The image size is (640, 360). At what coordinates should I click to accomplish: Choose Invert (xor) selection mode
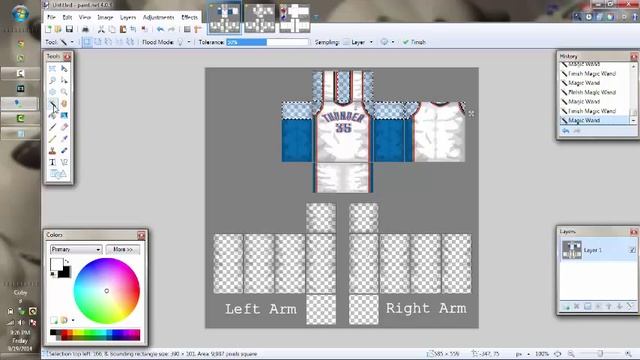[130, 42]
